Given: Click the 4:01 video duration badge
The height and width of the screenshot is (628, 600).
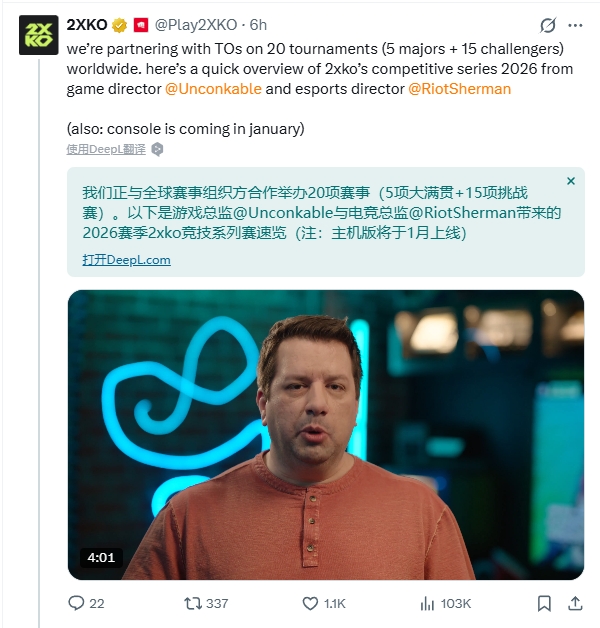Looking at the screenshot, I should (x=101, y=558).
